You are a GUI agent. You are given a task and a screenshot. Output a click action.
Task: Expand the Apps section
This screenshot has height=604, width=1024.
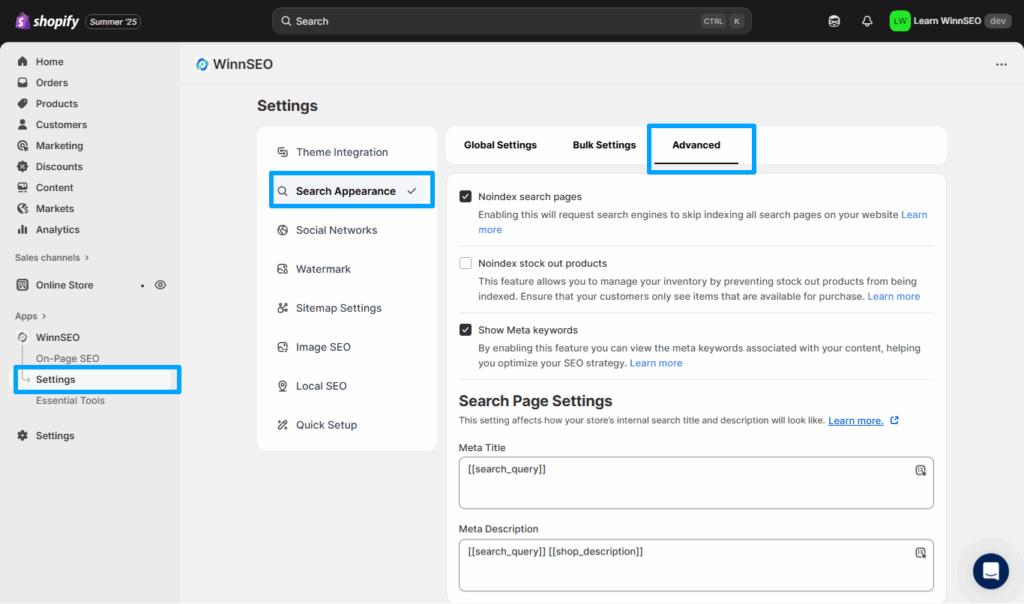tap(30, 316)
